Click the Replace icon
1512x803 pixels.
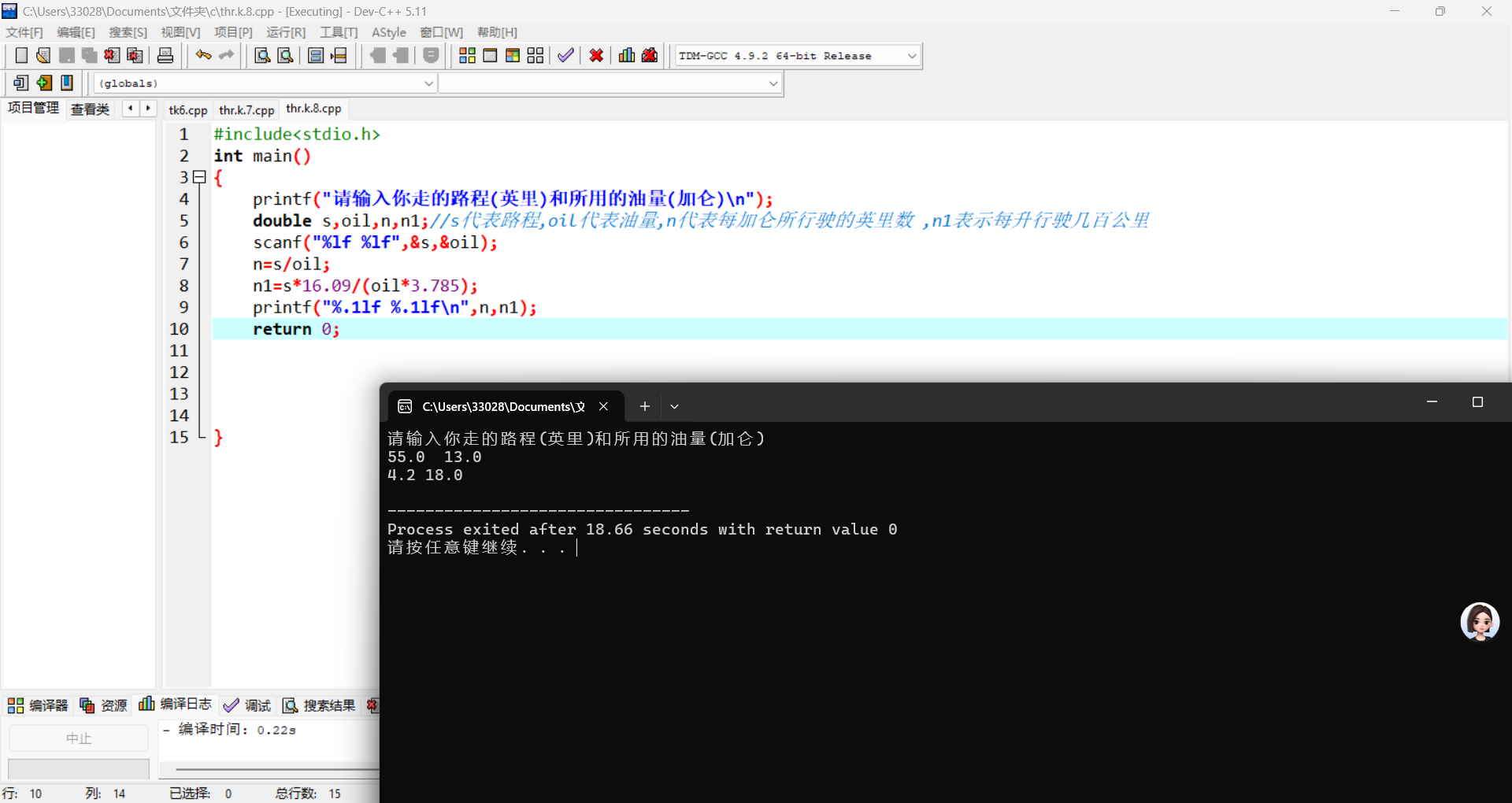pos(286,55)
